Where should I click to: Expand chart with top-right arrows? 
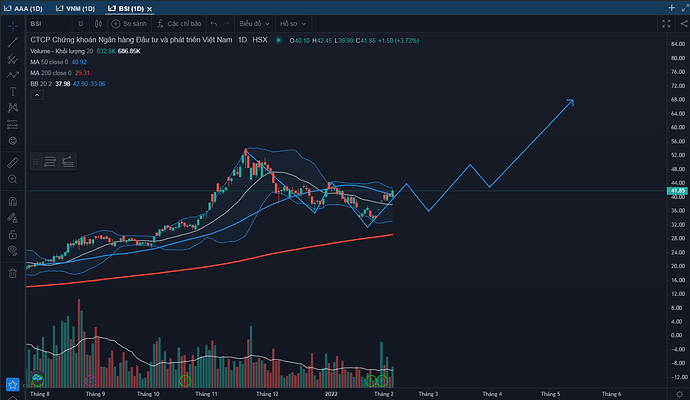tap(685, 8)
